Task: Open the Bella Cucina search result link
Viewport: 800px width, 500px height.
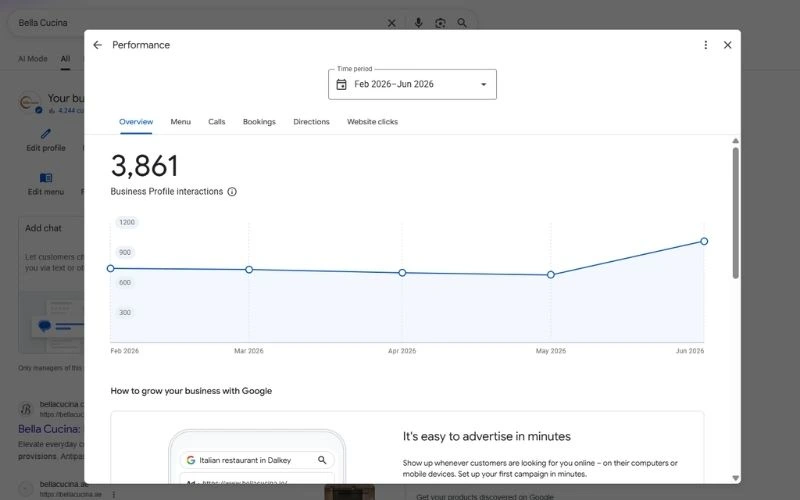Action: pos(49,429)
